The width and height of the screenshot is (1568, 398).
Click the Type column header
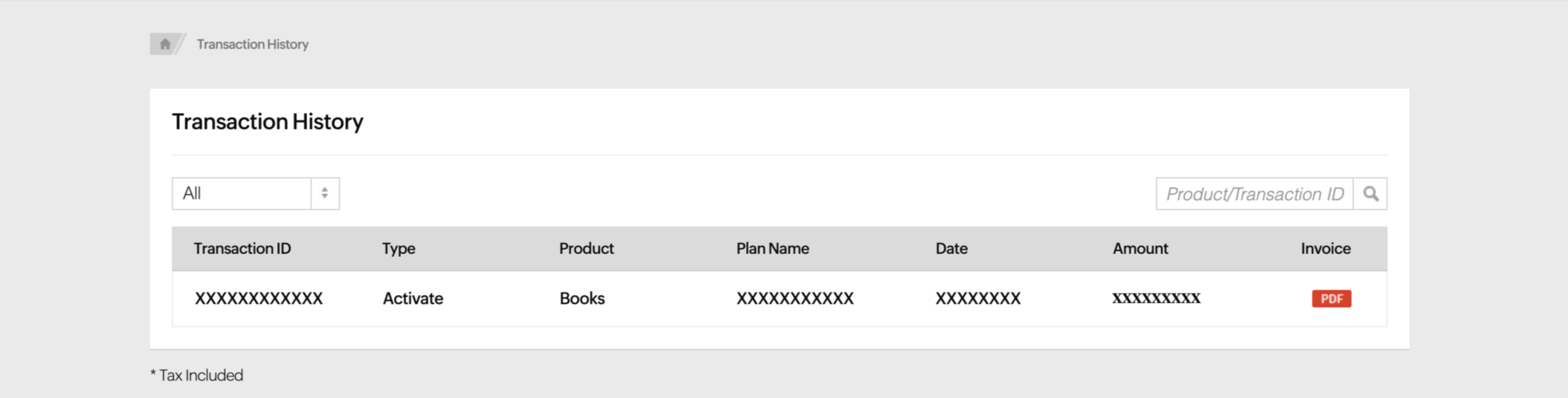(x=399, y=249)
